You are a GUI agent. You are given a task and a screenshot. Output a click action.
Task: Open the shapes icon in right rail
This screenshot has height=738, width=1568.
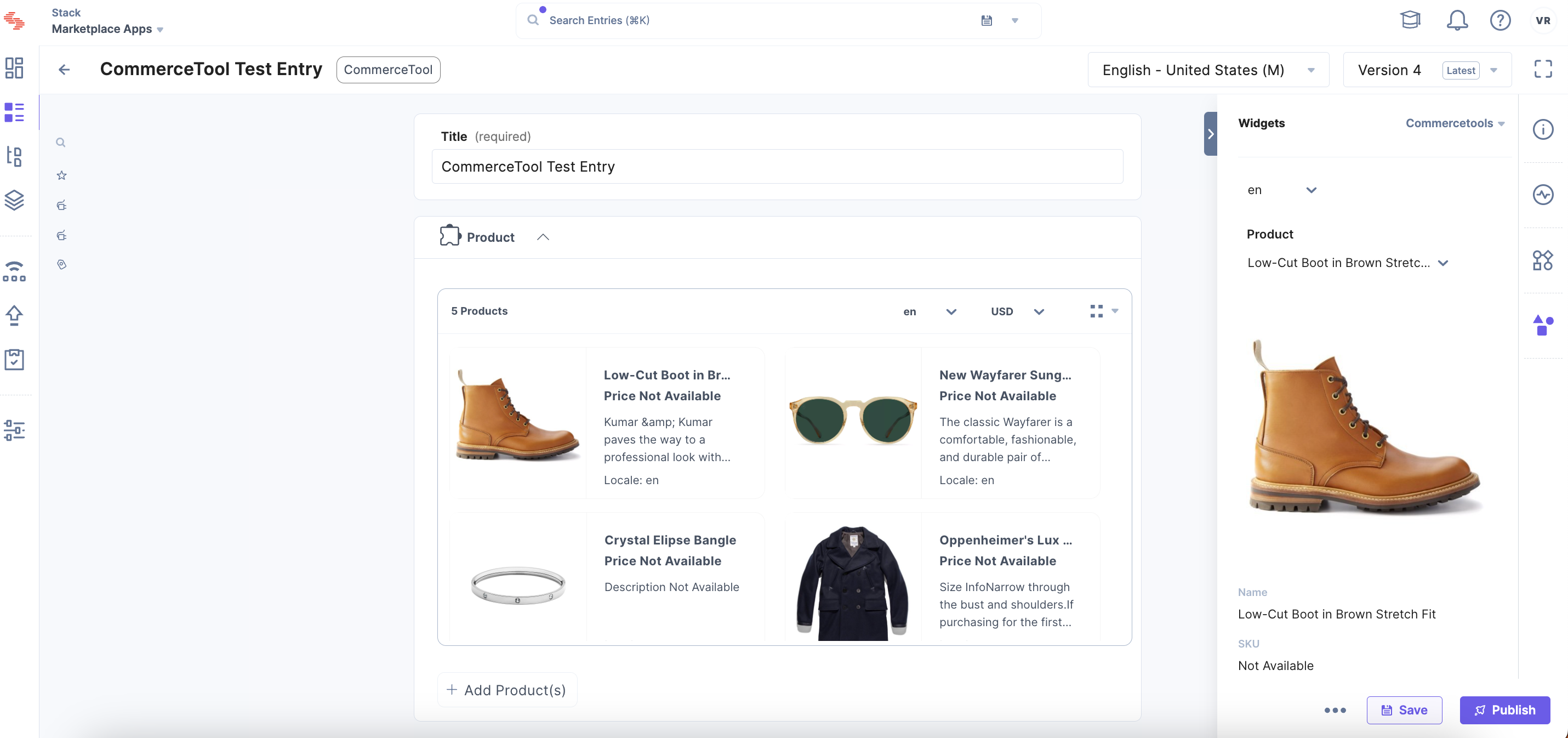(1543, 325)
